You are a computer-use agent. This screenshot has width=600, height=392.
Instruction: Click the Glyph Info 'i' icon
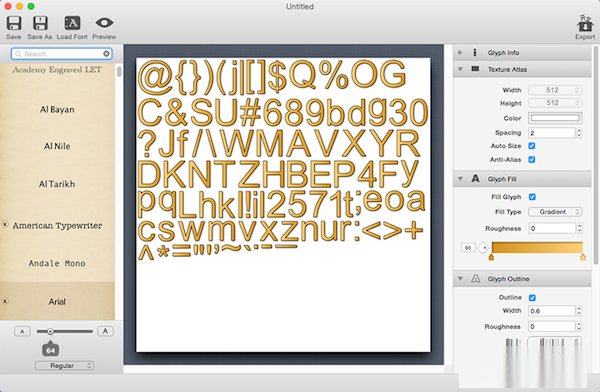click(475, 52)
